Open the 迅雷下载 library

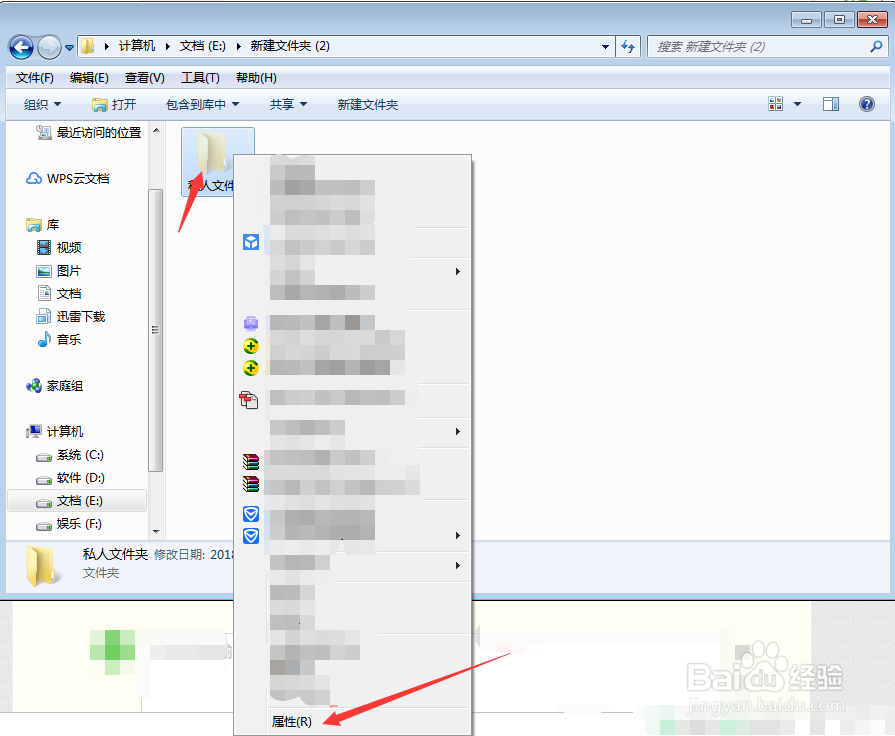[x=71, y=316]
